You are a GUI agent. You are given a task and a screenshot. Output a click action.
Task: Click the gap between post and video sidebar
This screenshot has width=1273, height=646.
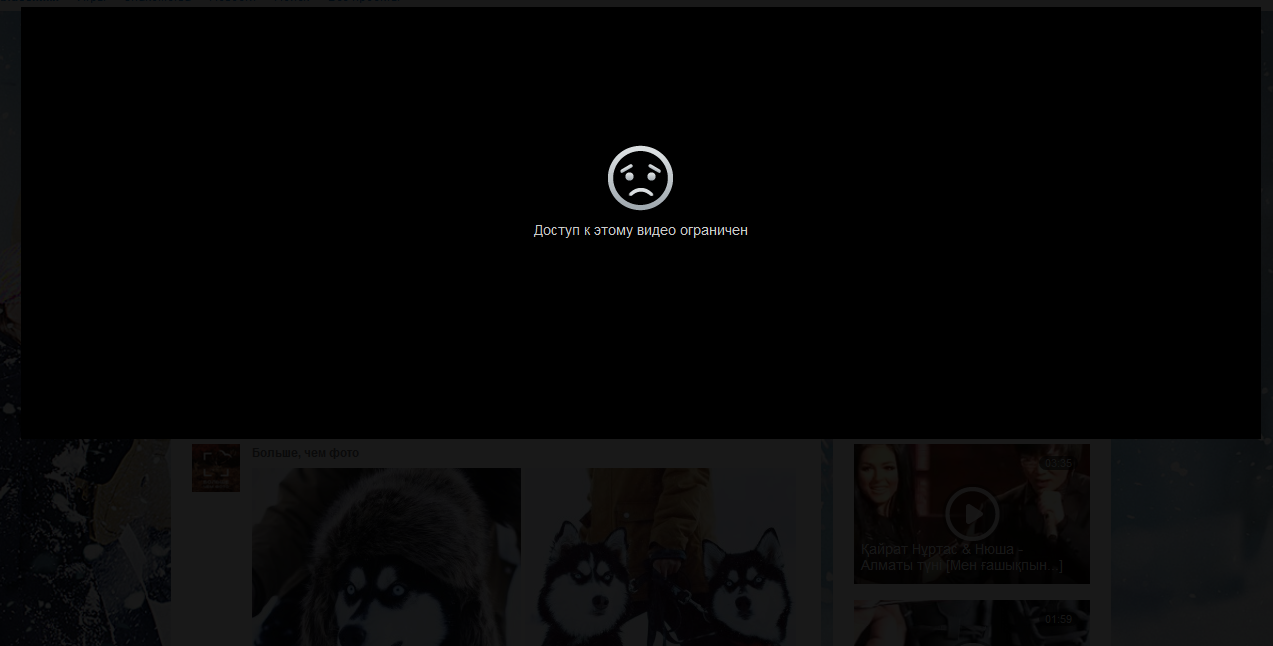point(827,540)
